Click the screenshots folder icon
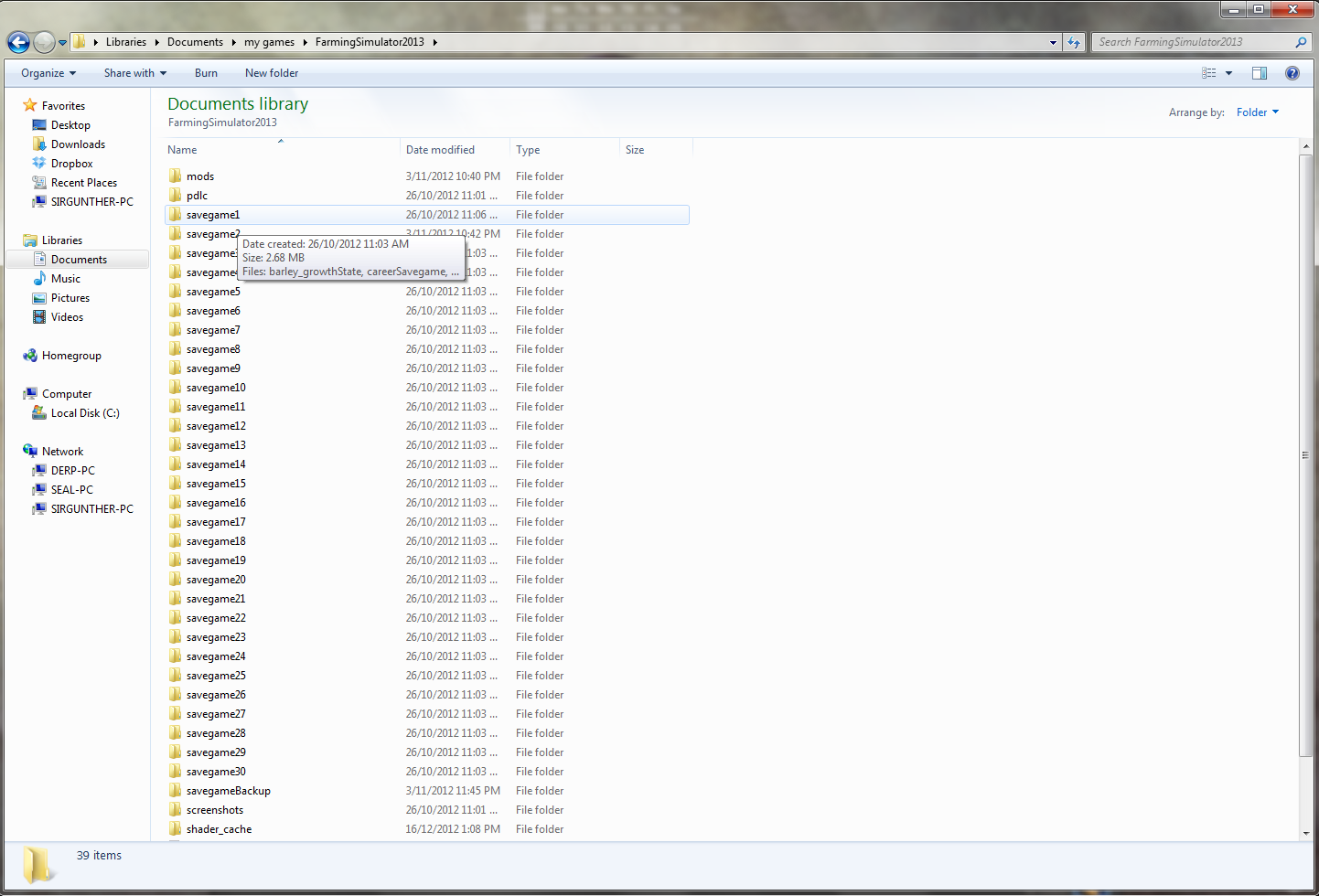The image size is (1319, 896). (175, 810)
